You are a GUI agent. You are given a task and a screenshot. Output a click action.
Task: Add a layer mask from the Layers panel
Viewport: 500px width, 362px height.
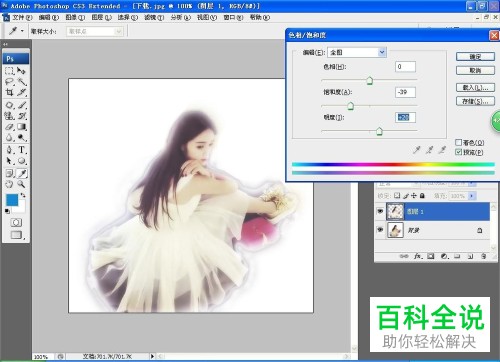[x=431, y=256]
